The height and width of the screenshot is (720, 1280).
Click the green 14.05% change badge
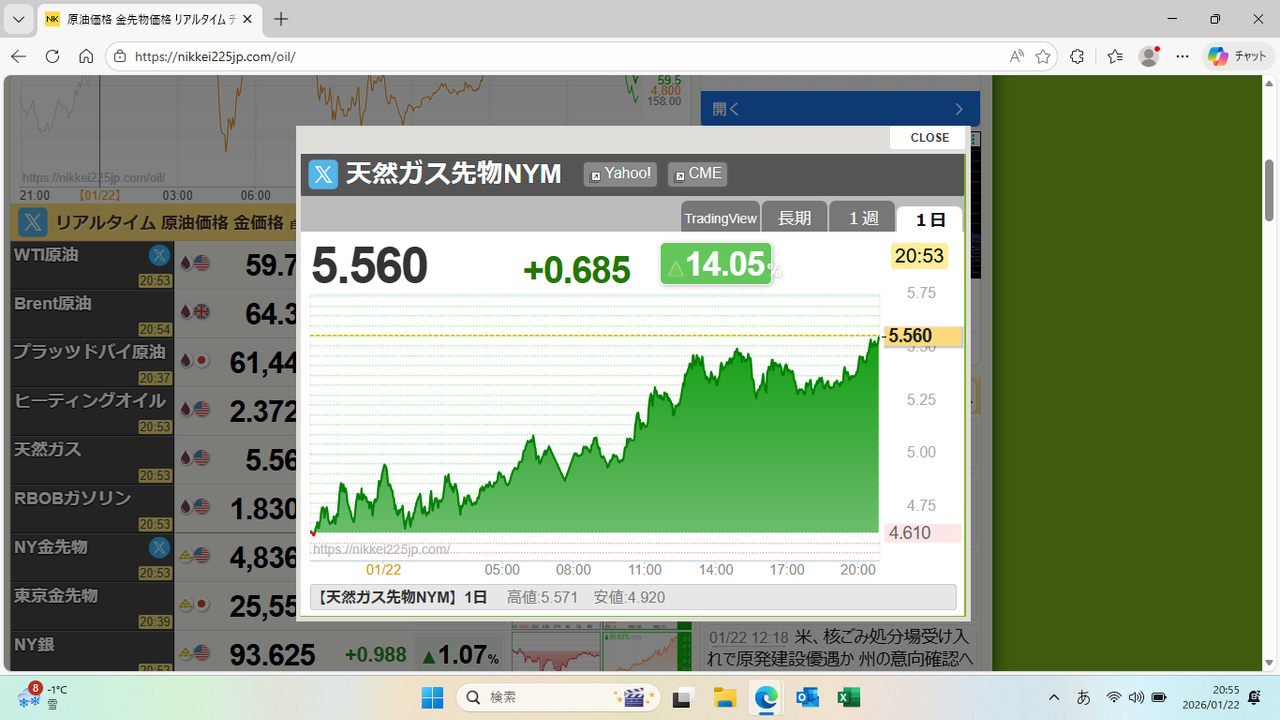tap(716, 264)
